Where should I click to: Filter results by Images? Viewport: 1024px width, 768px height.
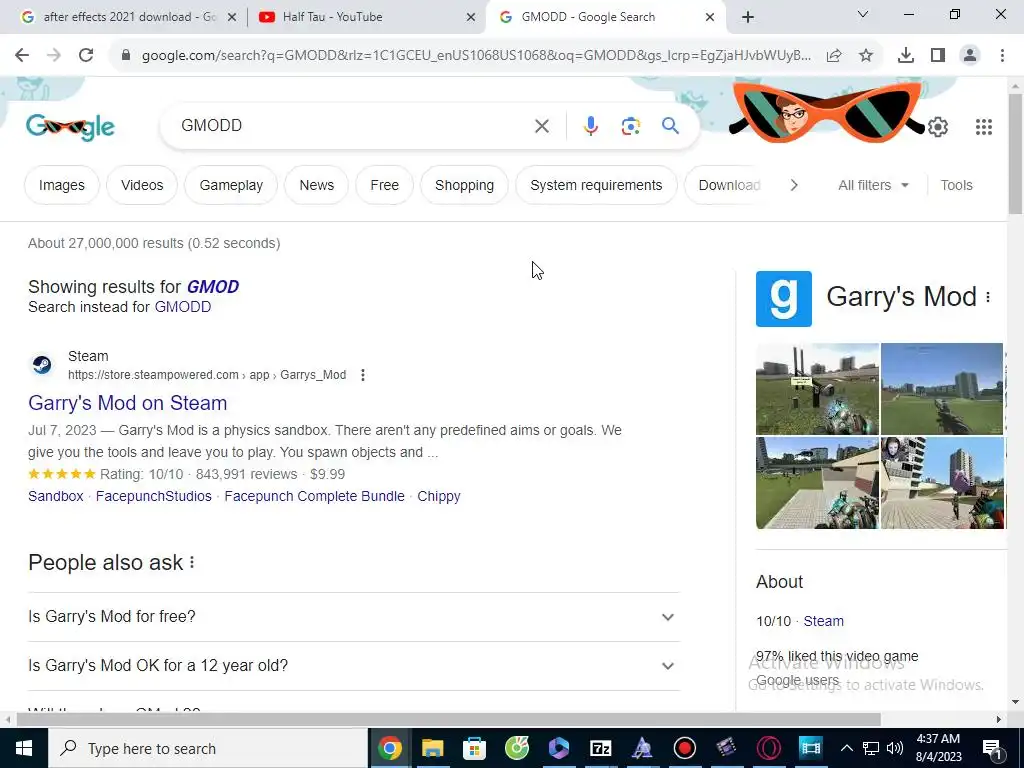62,185
